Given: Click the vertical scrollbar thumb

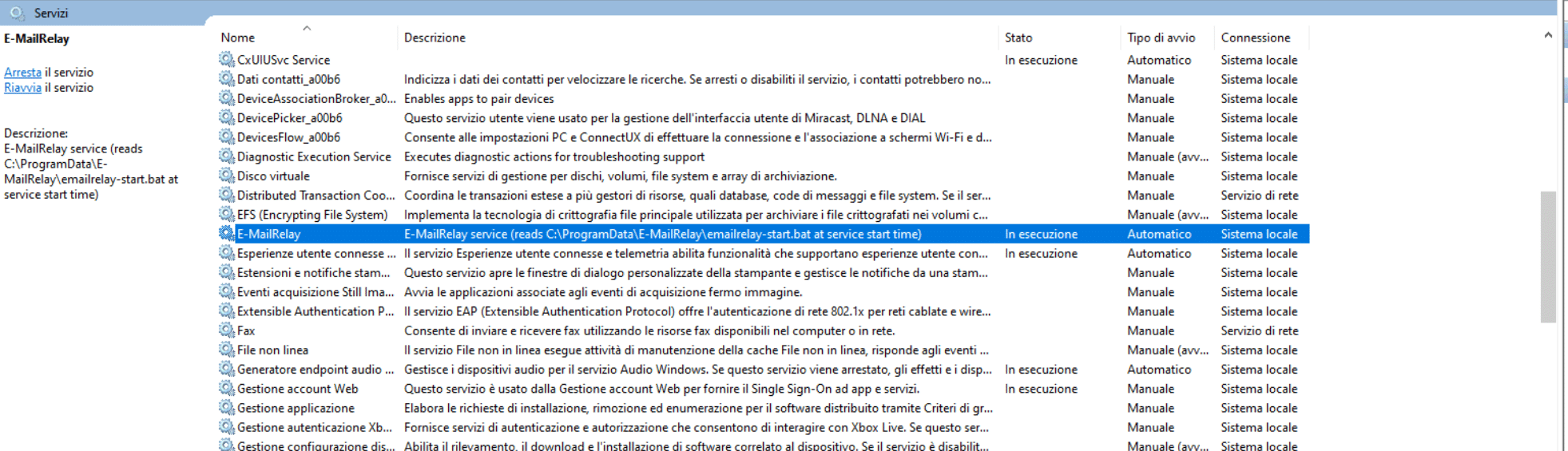Looking at the screenshot, I should [1547, 256].
